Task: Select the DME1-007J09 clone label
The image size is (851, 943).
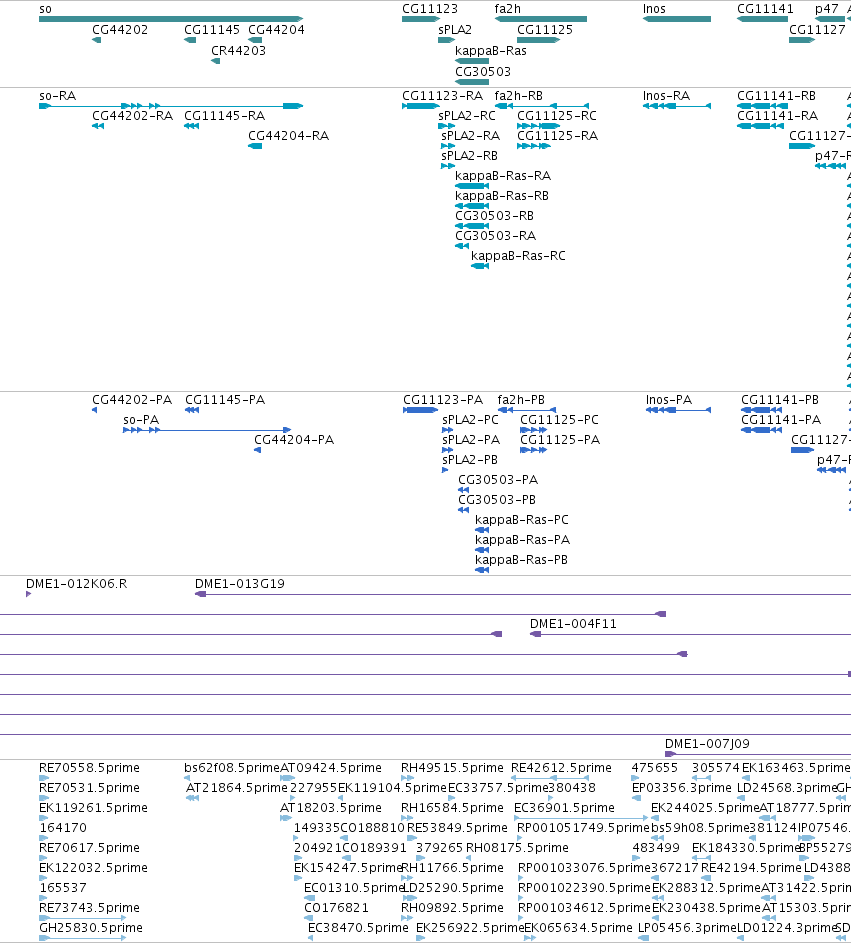Action: pyautogui.click(x=707, y=743)
